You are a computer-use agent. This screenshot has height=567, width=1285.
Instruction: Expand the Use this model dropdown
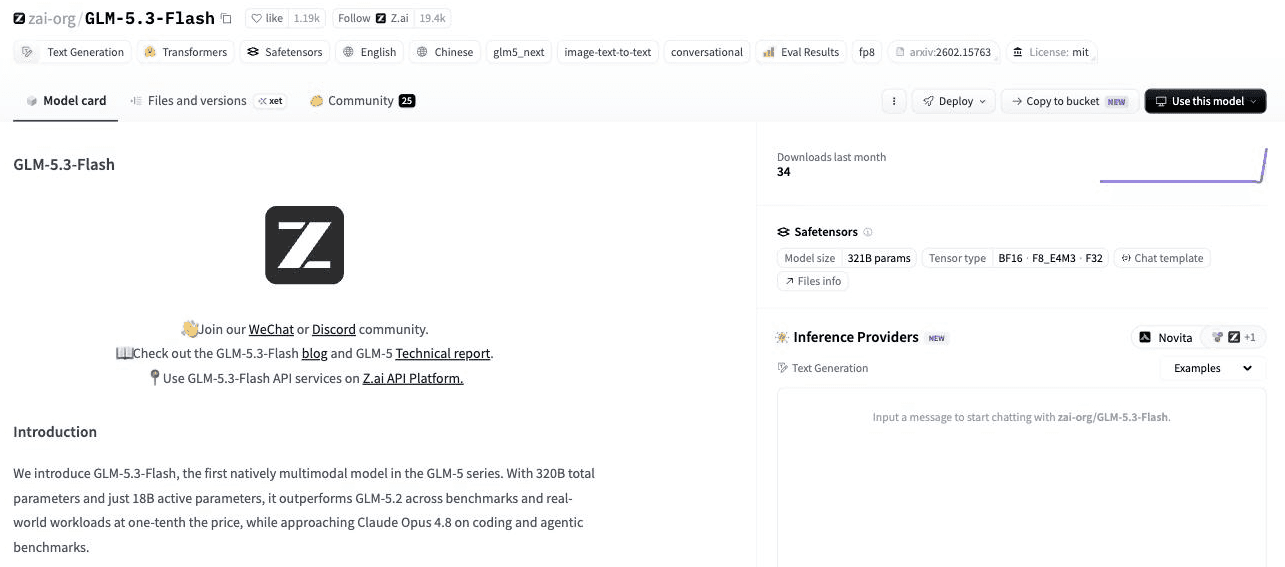click(1205, 101)
